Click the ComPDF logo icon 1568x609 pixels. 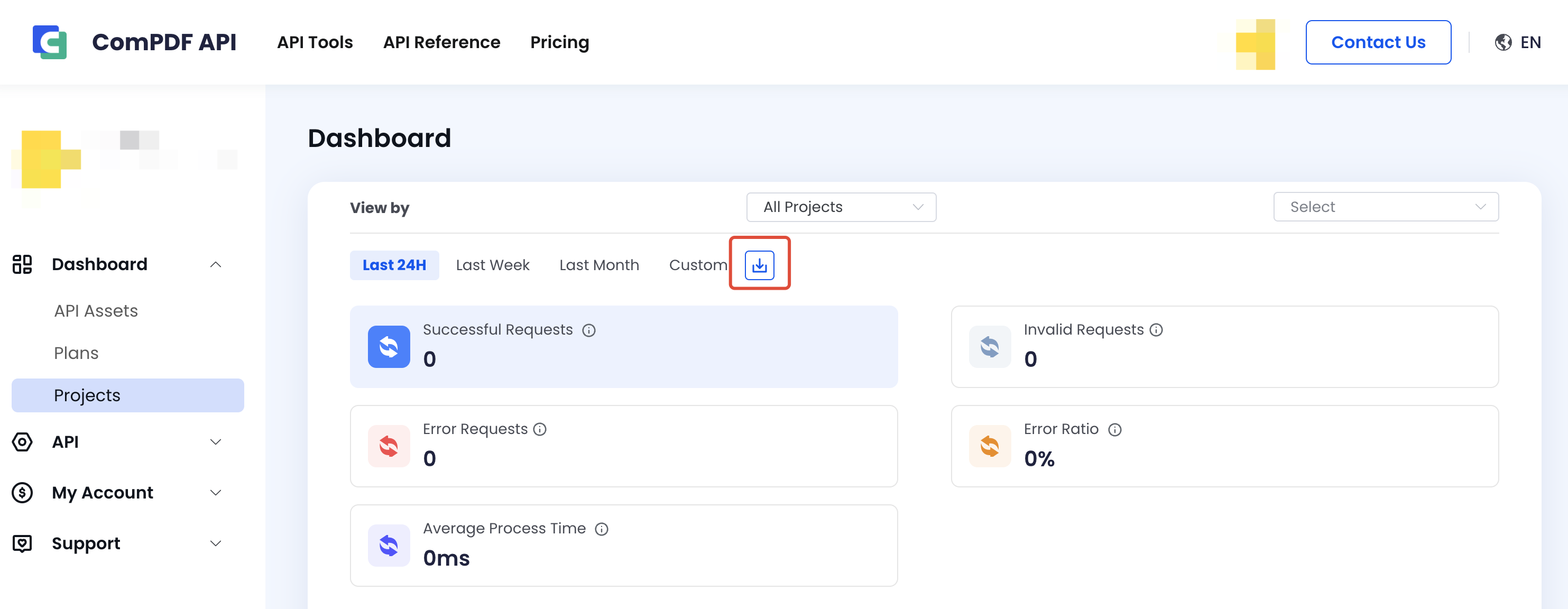click(49, 42)
